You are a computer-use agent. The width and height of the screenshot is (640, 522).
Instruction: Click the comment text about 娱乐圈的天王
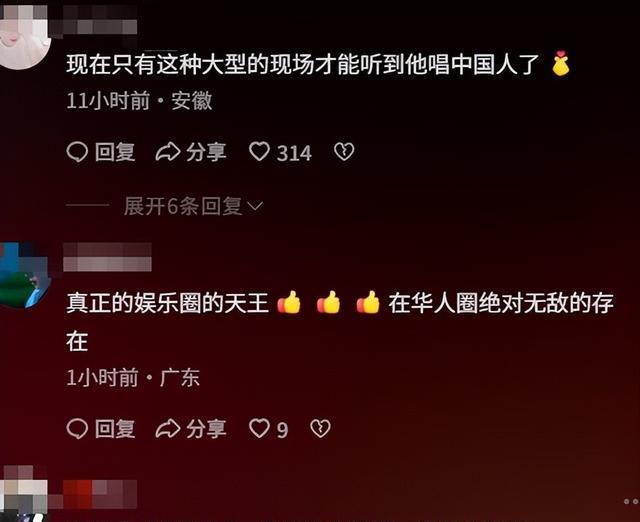coord(340,322)
